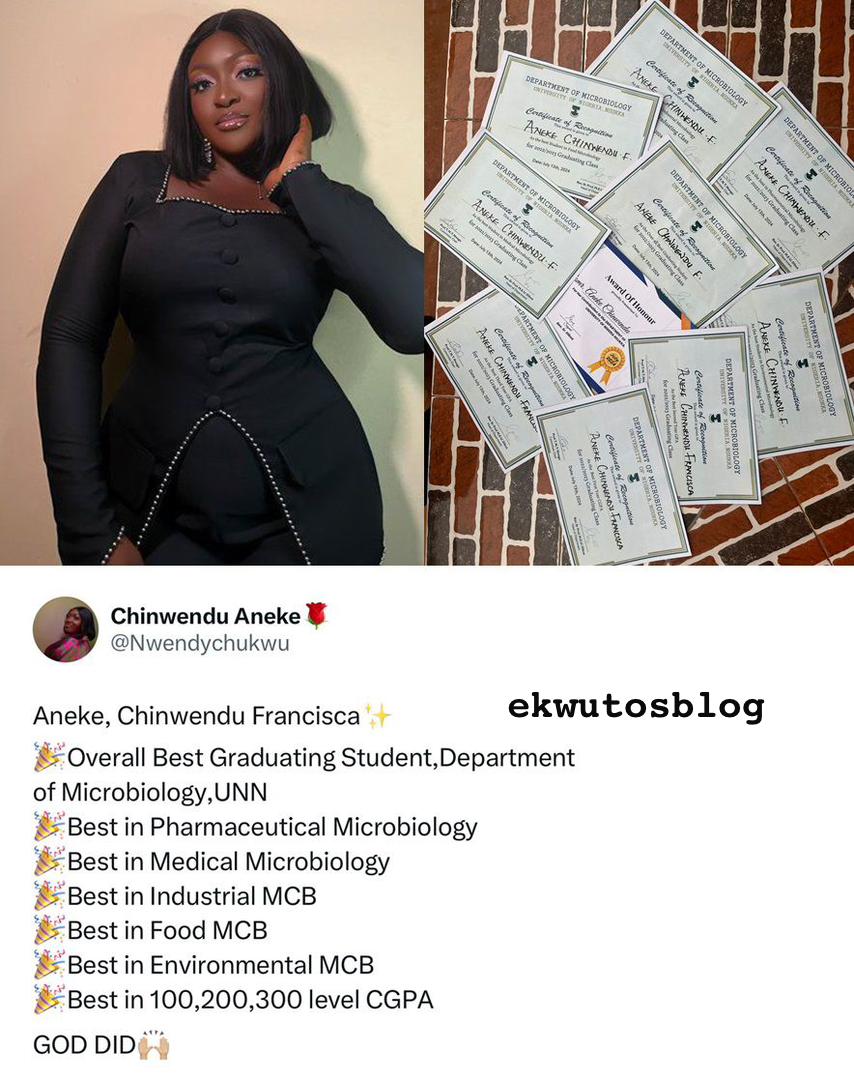Click party popper before Overall Best Graduating
854x1080 pixels.
(x=49, y=757)
